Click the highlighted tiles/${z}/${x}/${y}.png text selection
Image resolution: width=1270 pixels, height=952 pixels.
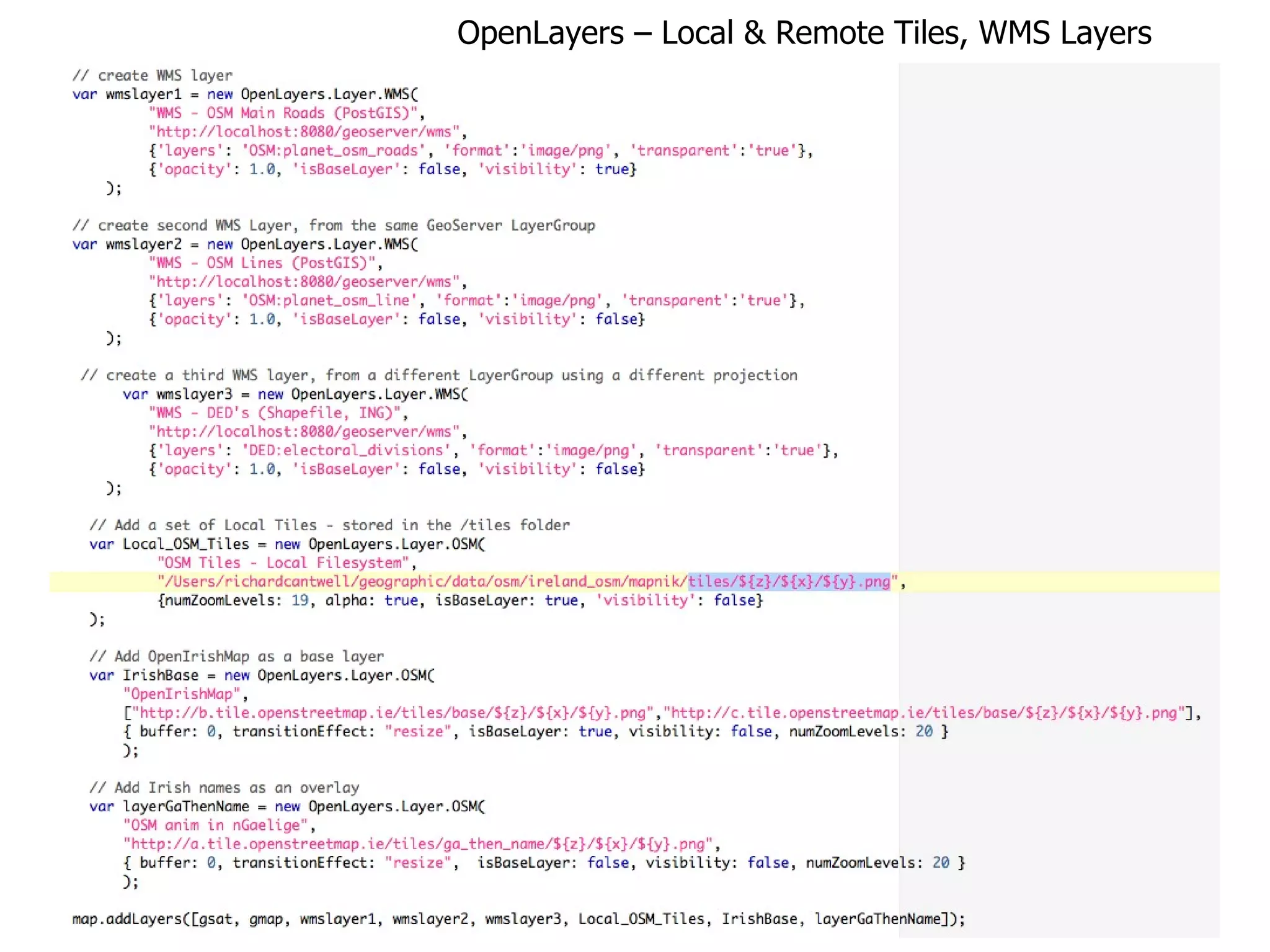point(789,582)
